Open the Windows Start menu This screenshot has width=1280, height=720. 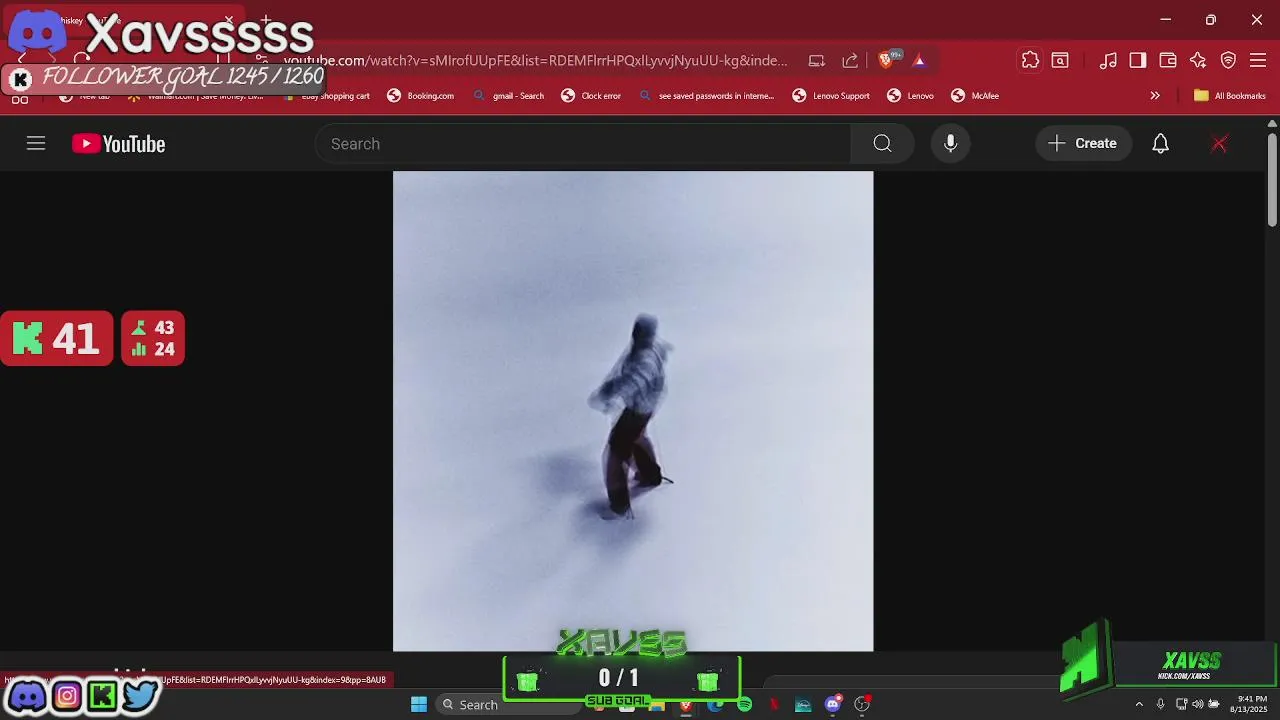click(419, 705)
